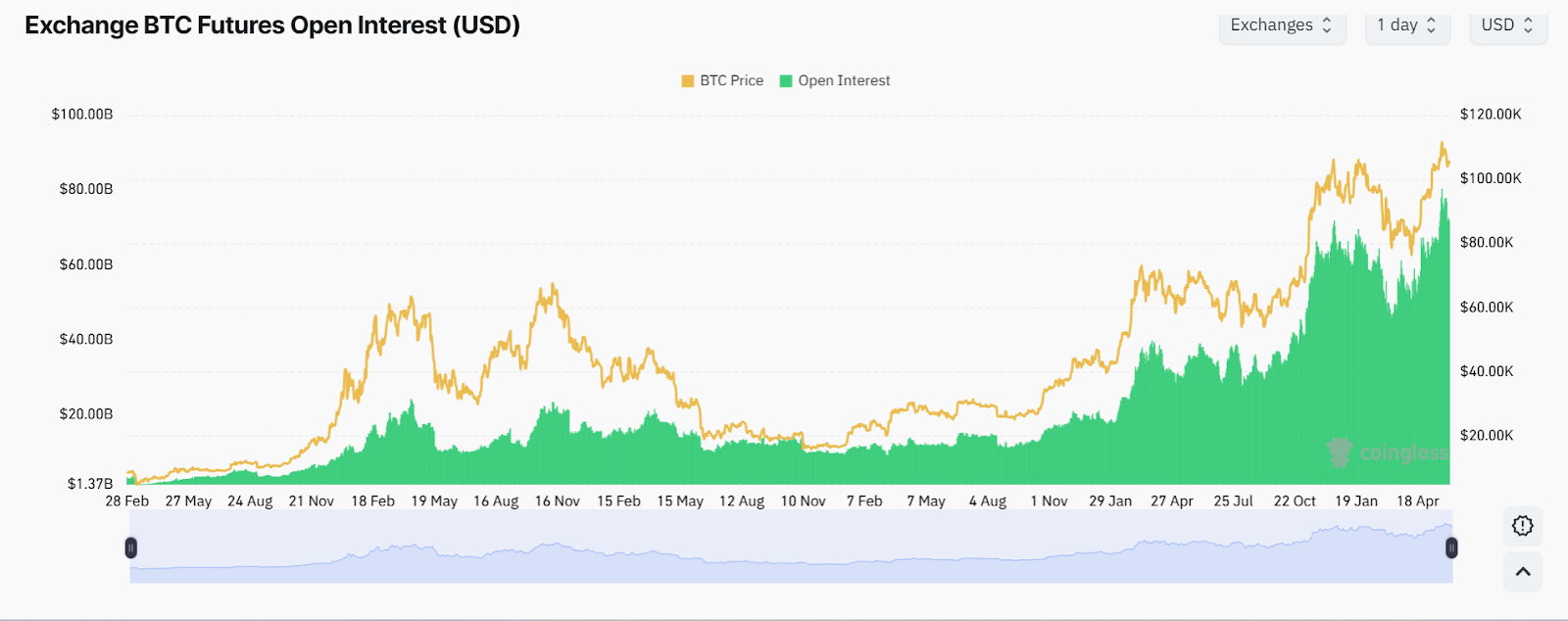Click the chart title Exchange BTC Futures Open Interest

click(x=272, y=25)
